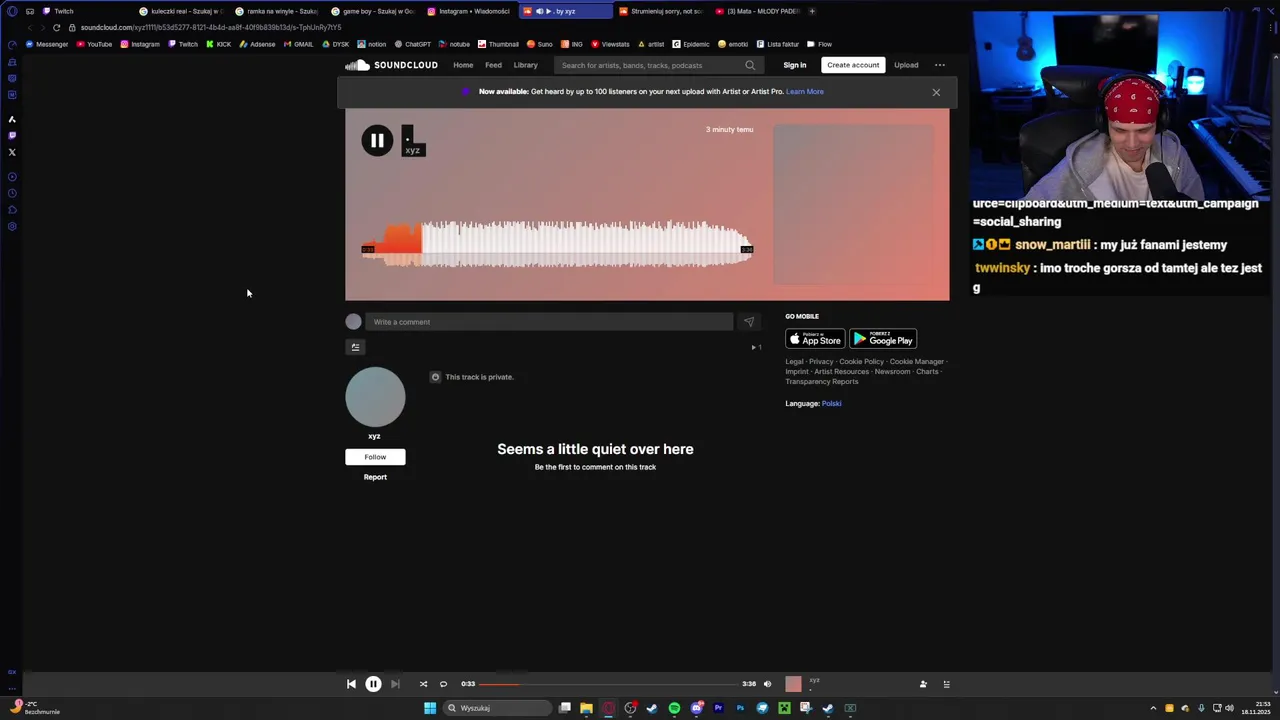The height and width of the screenshot is (720, 1280).
Task: Open KICK bookmark
Action: [218, 44]
